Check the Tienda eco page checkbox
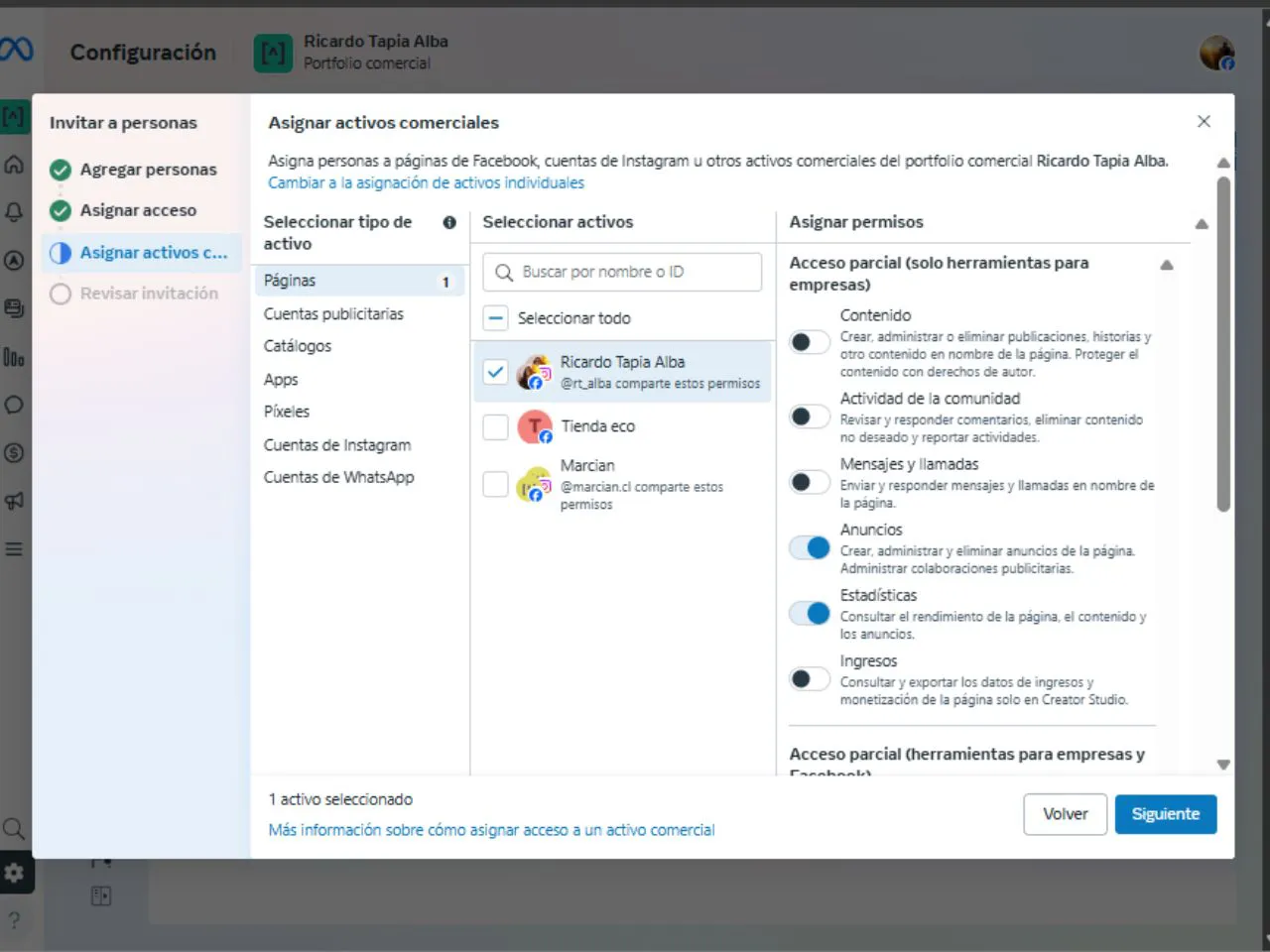This screenshot has height=952, width=1270. tap(495, 426)
